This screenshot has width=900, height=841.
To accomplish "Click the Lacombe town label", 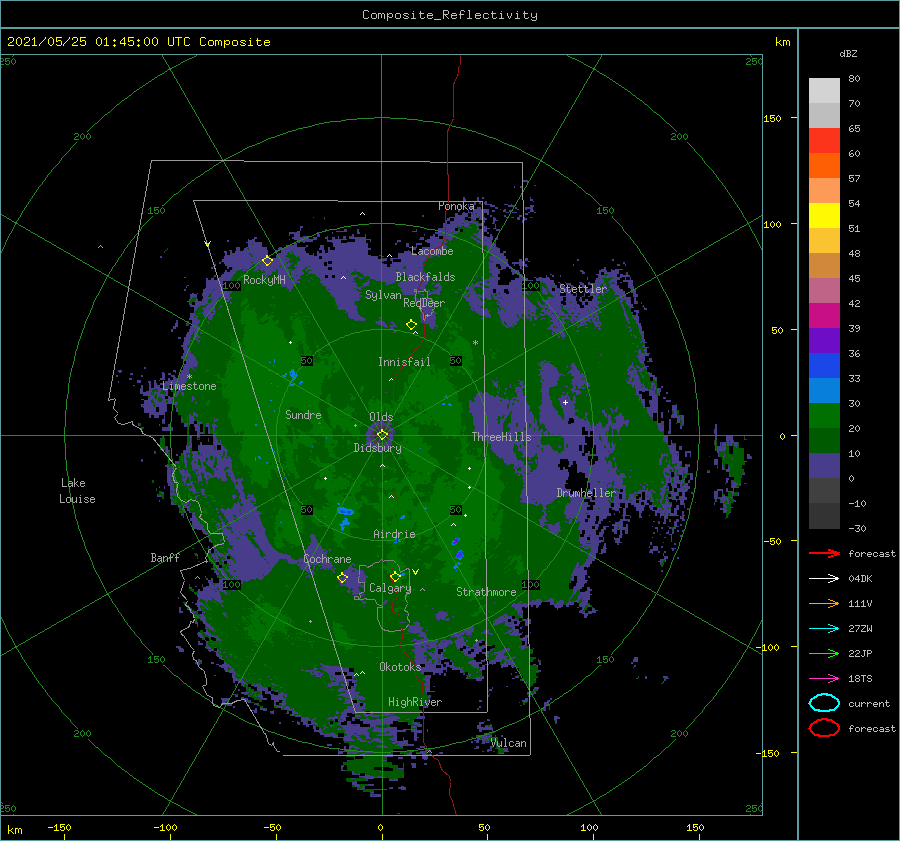I will click(x=432, y=251).
